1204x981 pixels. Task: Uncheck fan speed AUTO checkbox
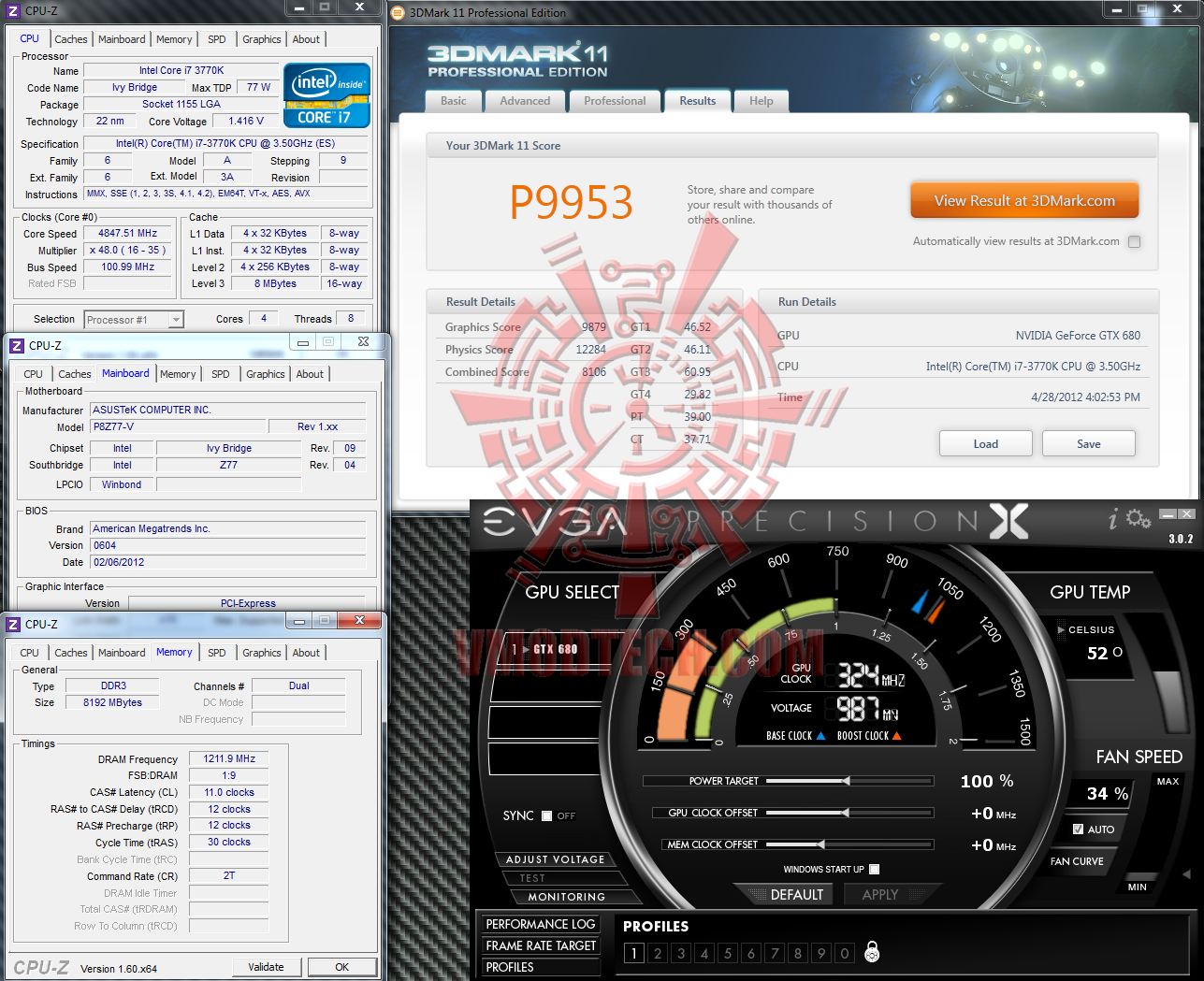pos(1078,830)
